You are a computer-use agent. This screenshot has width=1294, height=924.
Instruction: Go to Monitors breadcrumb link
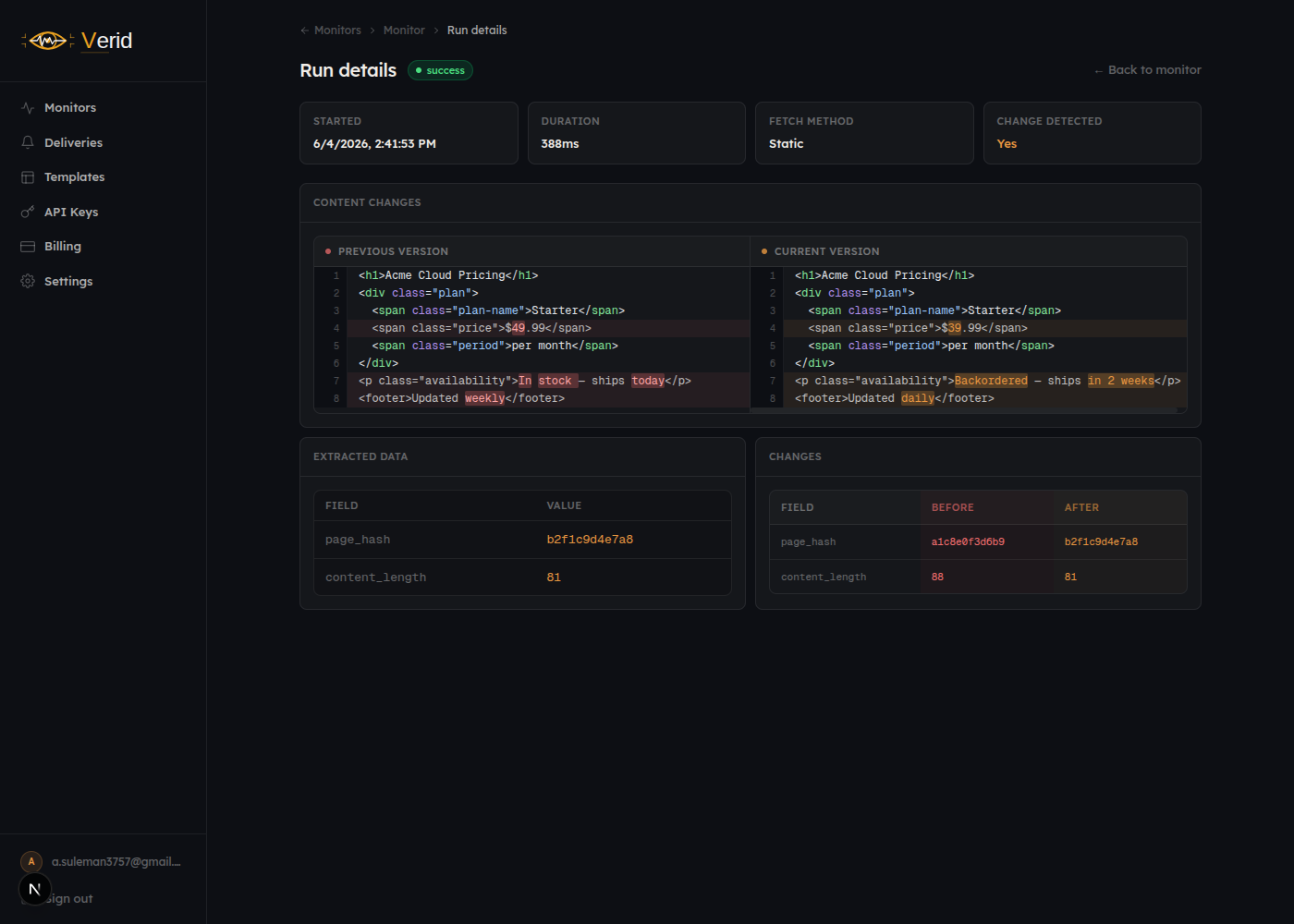(337, 30)
